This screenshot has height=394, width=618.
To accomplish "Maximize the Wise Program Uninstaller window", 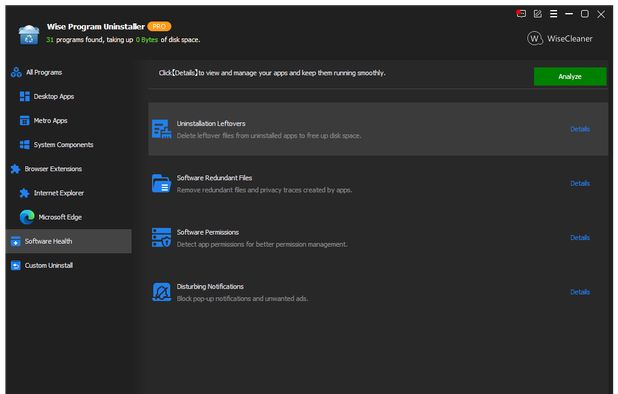I will [x=585, y=14].
